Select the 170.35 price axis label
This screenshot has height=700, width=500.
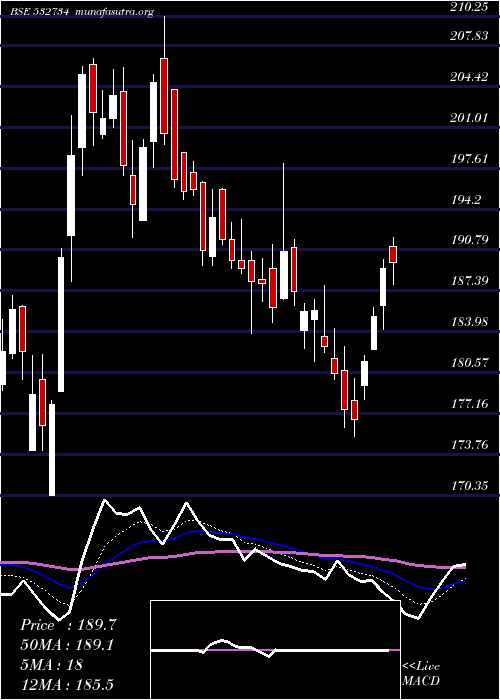[x=468, y=486]
